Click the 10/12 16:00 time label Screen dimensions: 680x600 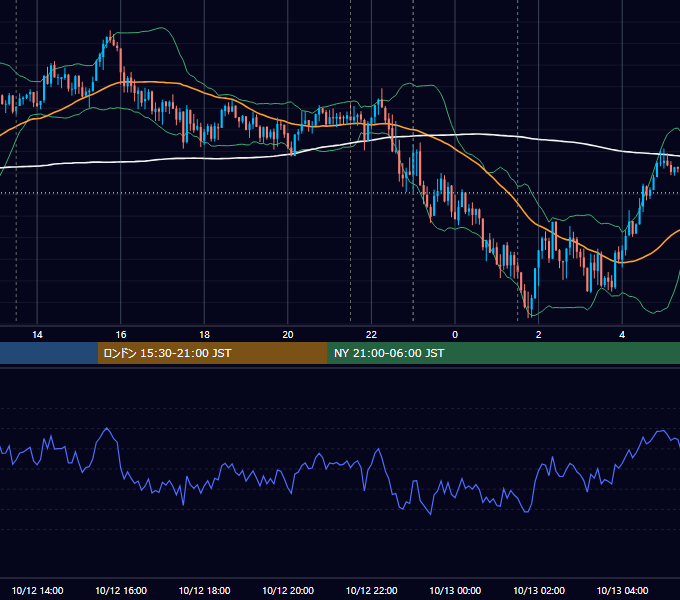[121, 590]
